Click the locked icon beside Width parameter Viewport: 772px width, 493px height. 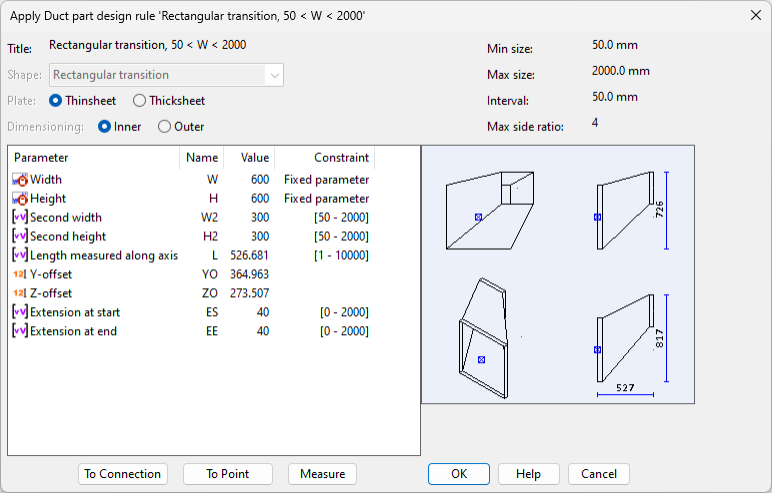[x=20, y=180]
